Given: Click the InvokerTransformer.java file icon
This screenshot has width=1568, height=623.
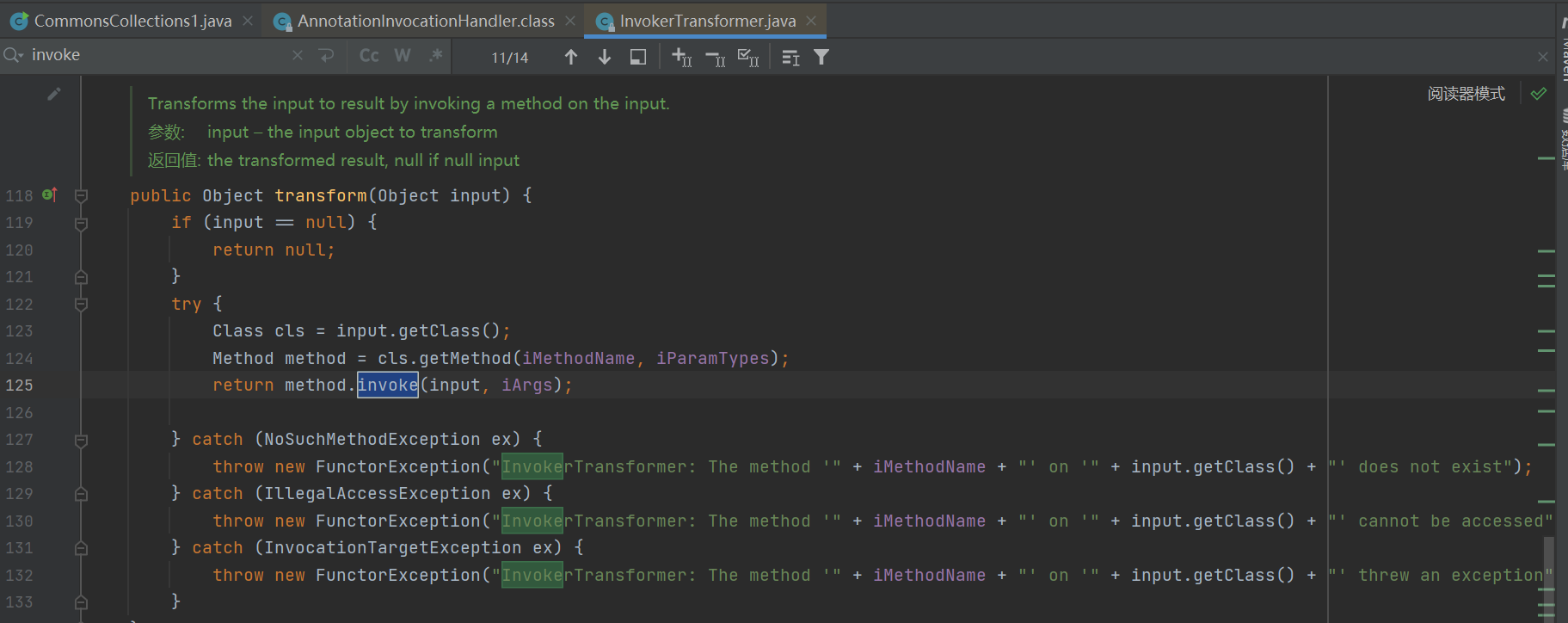Looking at the screenshot, I should [x=605, y=22].
